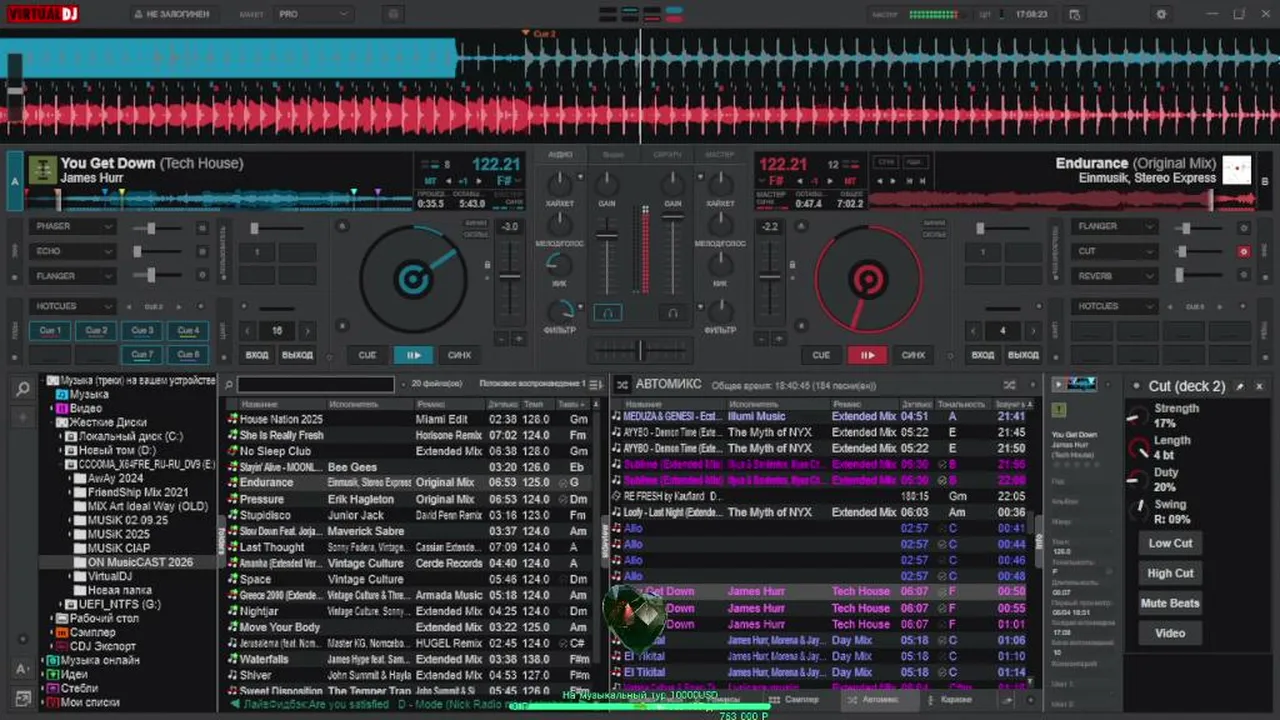Click the search magnifier in the browser sidebar
Screen dimensions: 1280x720
(x=22, y=389)
